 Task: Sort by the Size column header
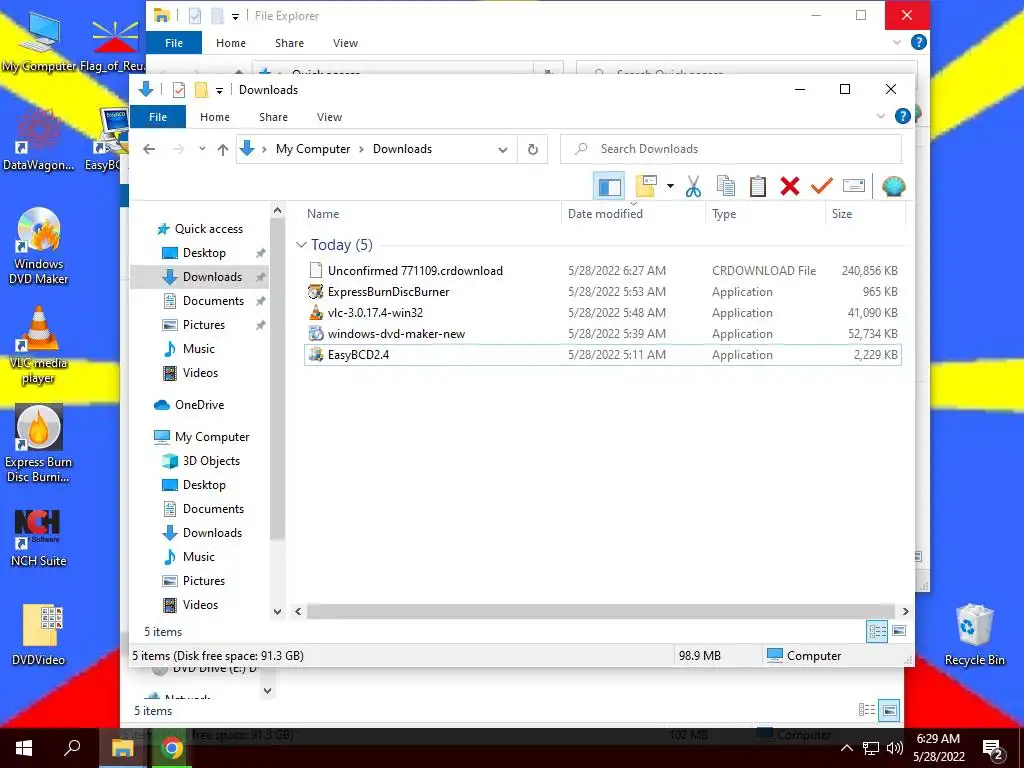[842, 214]
